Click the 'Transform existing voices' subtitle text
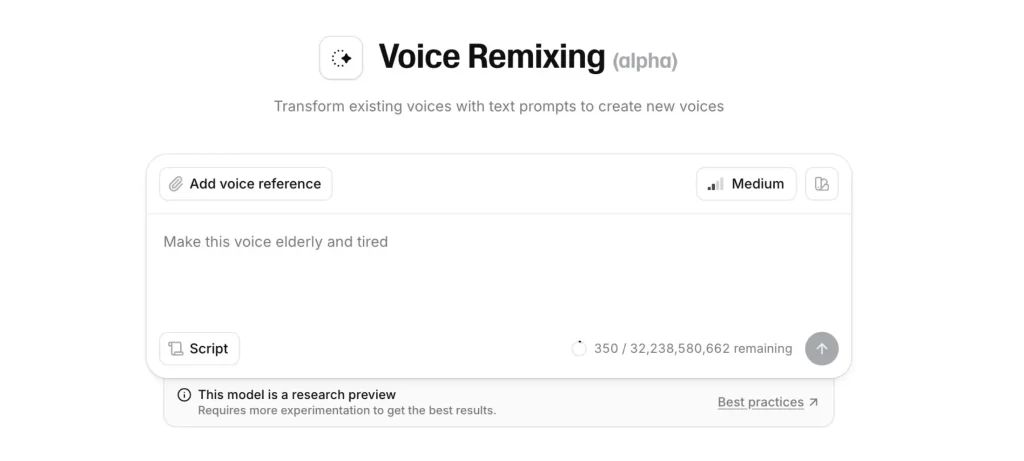The image size is (1024, 461). click(498, 106)
